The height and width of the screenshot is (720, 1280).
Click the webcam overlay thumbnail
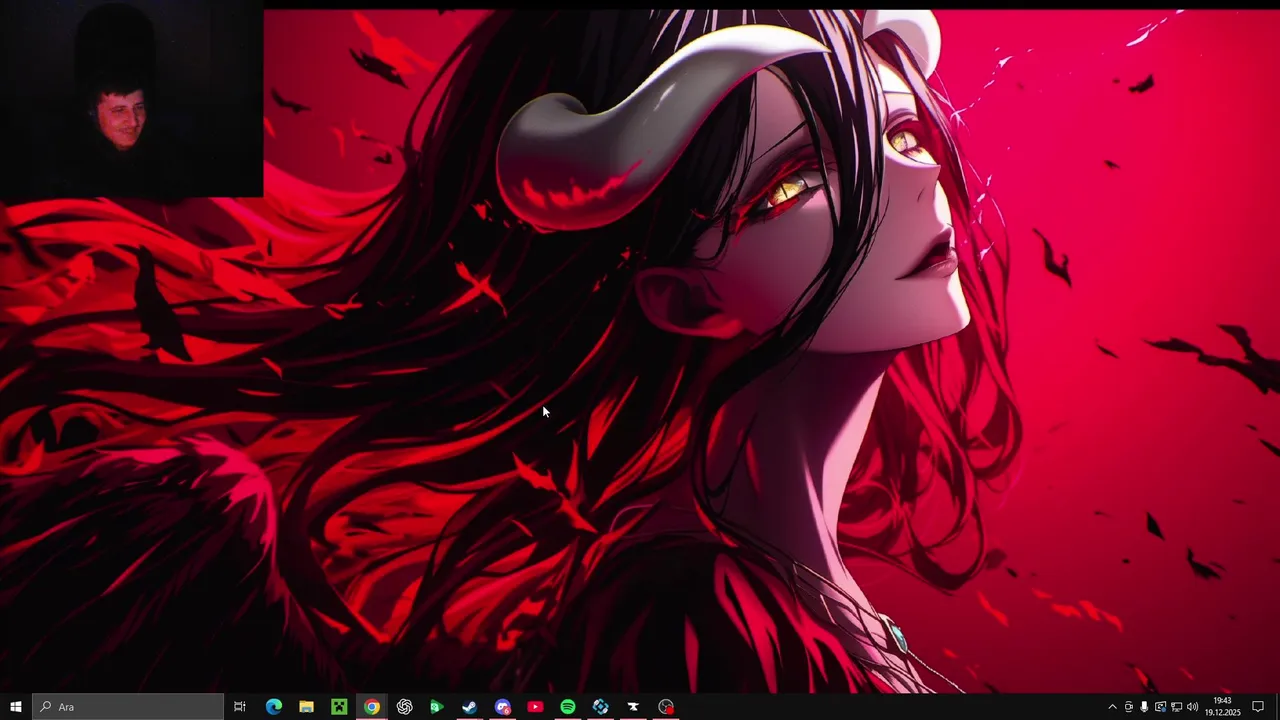pyautogui.click(x=131, y=99)
